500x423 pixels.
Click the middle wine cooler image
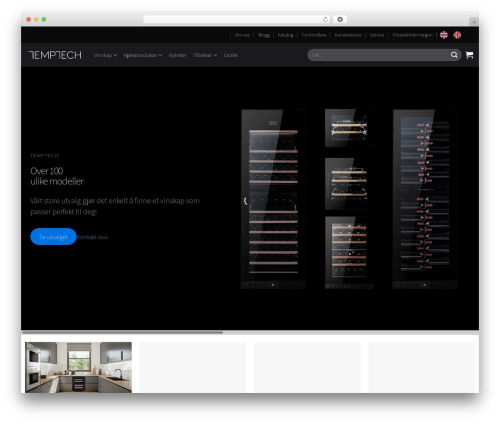349,184
